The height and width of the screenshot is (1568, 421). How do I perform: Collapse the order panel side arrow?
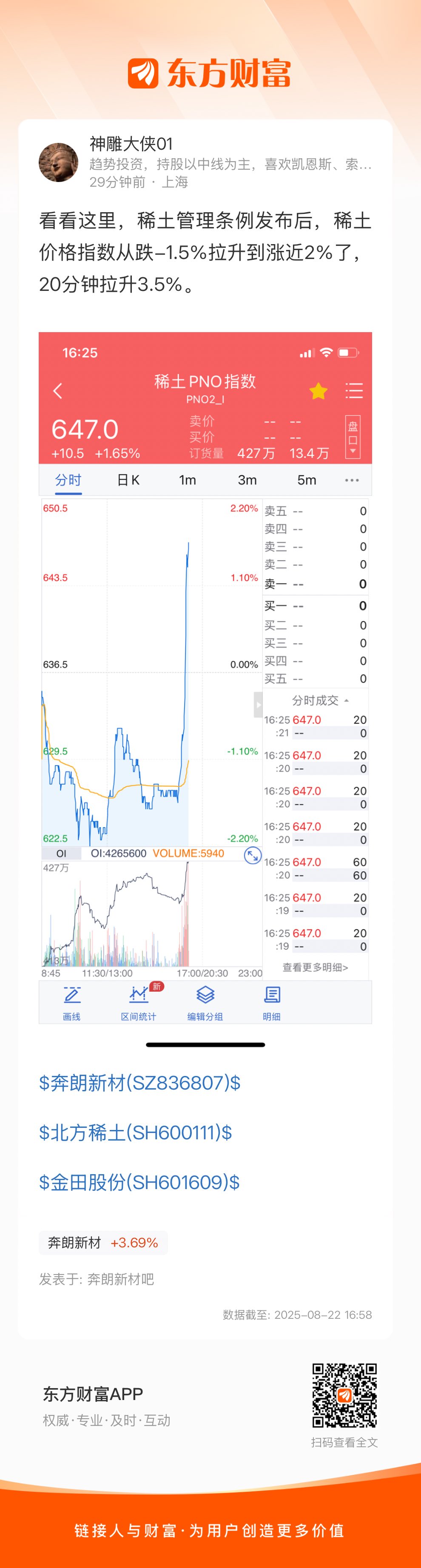point(258,704)
